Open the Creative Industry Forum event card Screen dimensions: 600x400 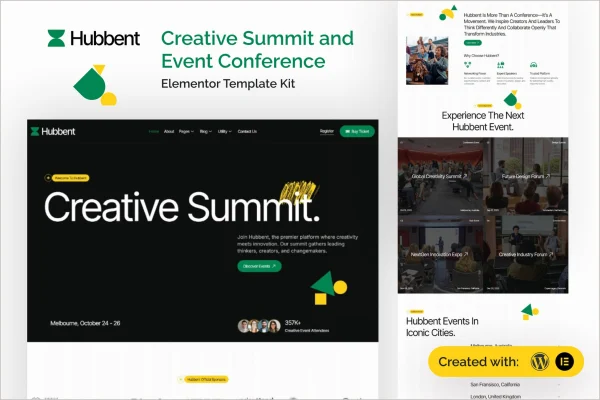[526, 254]
